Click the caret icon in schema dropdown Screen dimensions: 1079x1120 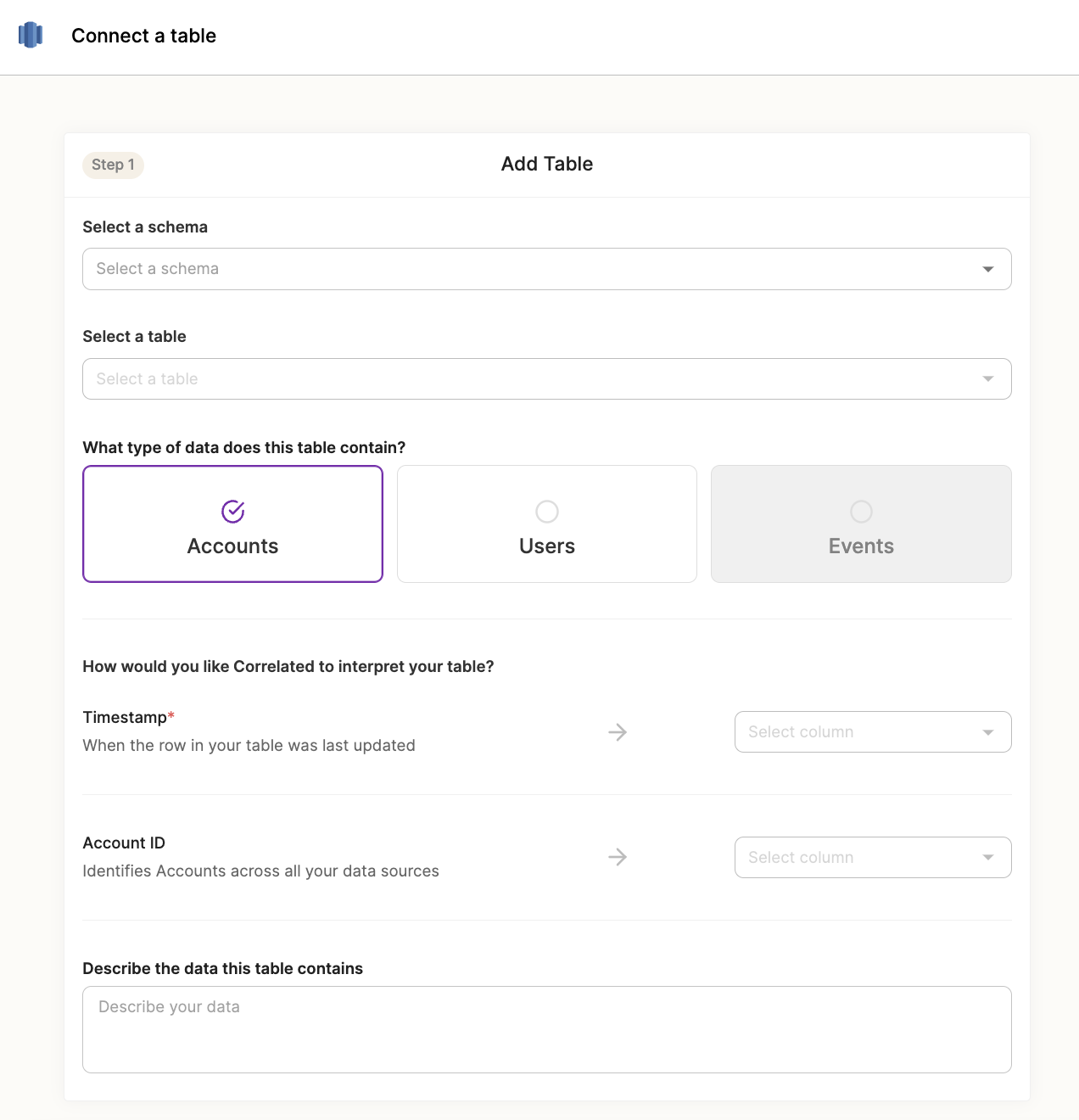click(987, 269)
